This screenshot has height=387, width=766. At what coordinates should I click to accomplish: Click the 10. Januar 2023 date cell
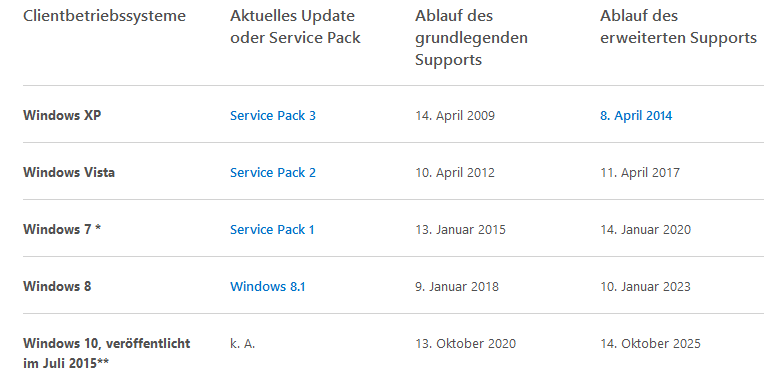[x=645, y=286]
